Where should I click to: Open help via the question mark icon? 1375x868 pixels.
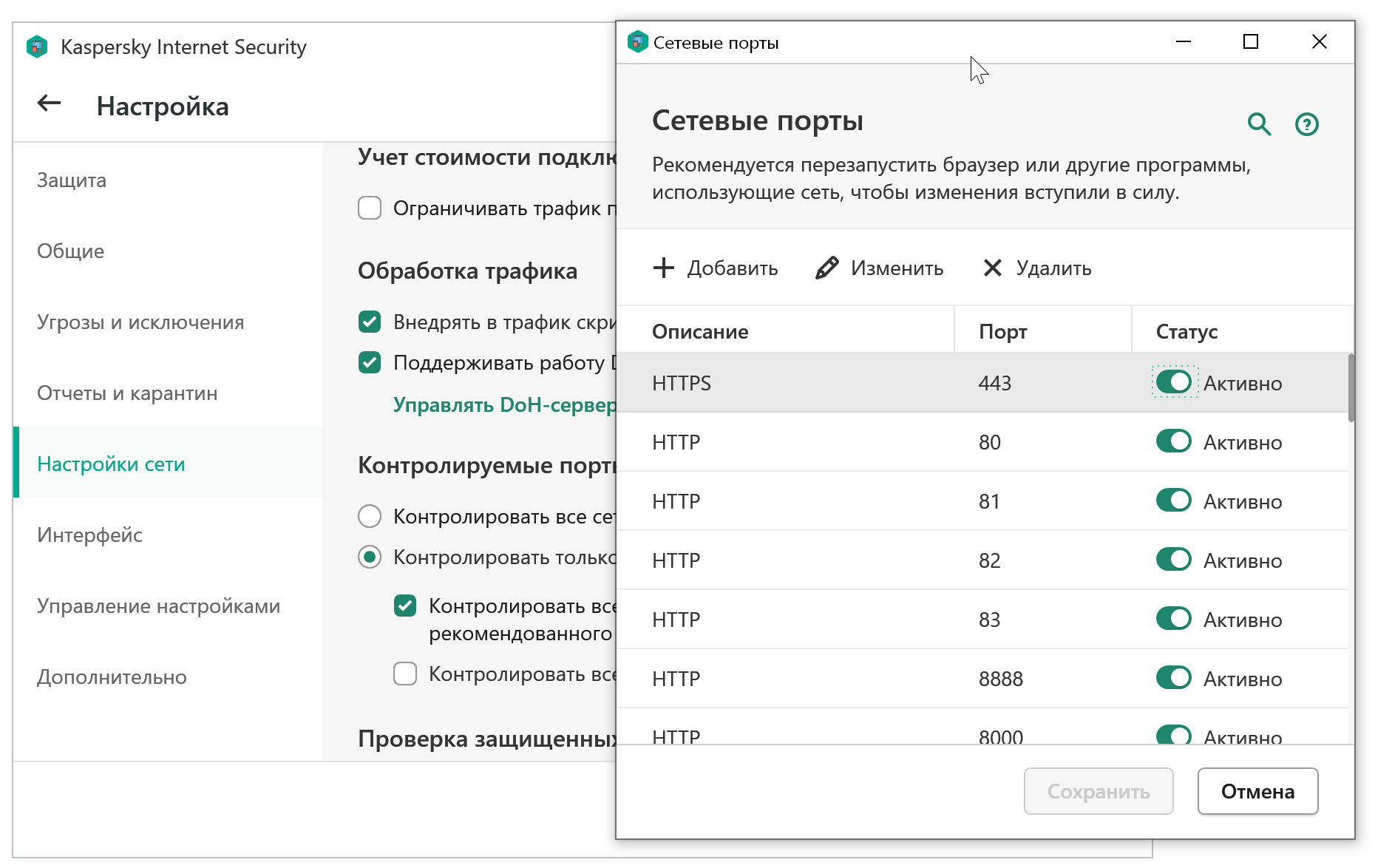coord(1306,124)
